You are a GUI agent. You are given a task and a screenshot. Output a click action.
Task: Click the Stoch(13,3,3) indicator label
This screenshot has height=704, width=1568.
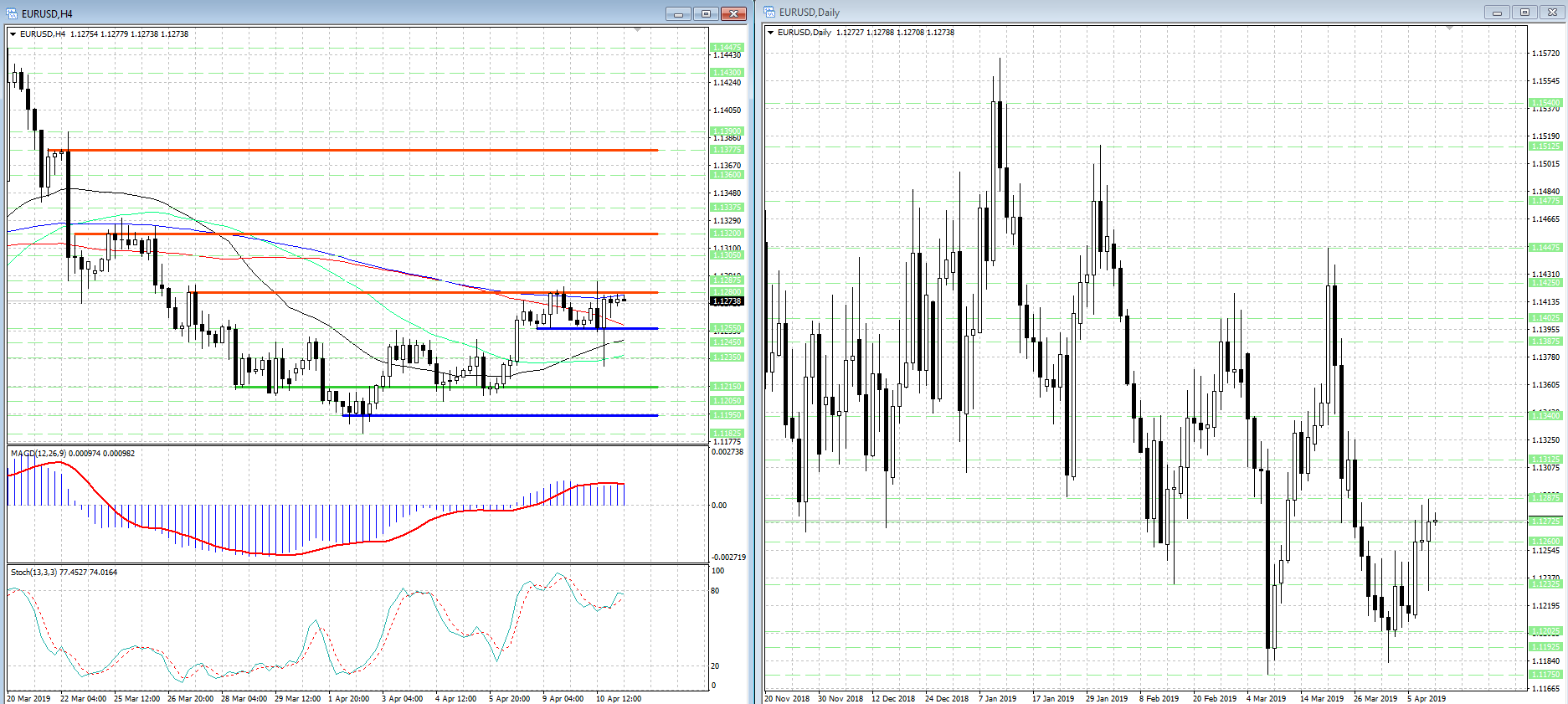coord(64,573)
